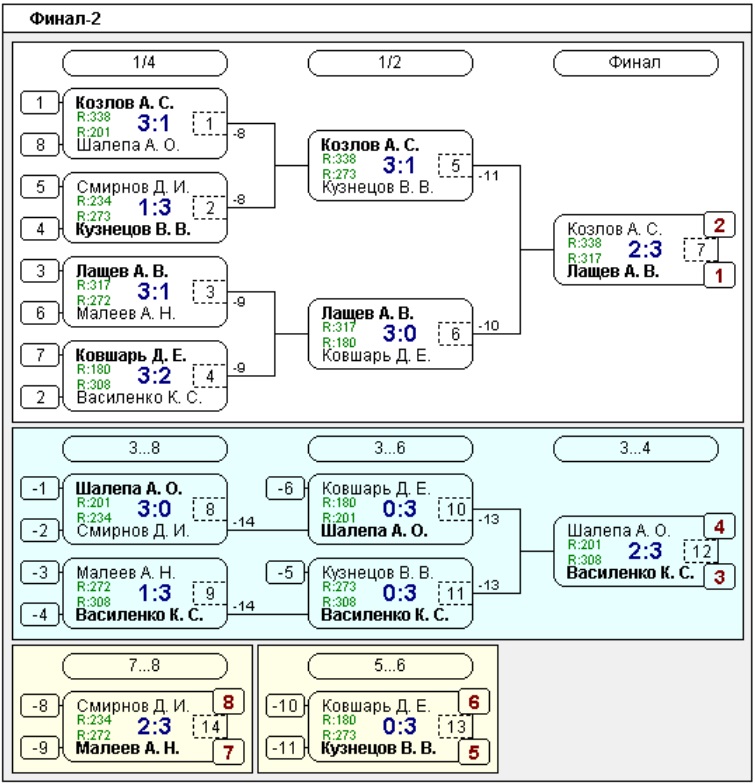
Task: Select dashed match number 2 box
Action: [210, 208]
